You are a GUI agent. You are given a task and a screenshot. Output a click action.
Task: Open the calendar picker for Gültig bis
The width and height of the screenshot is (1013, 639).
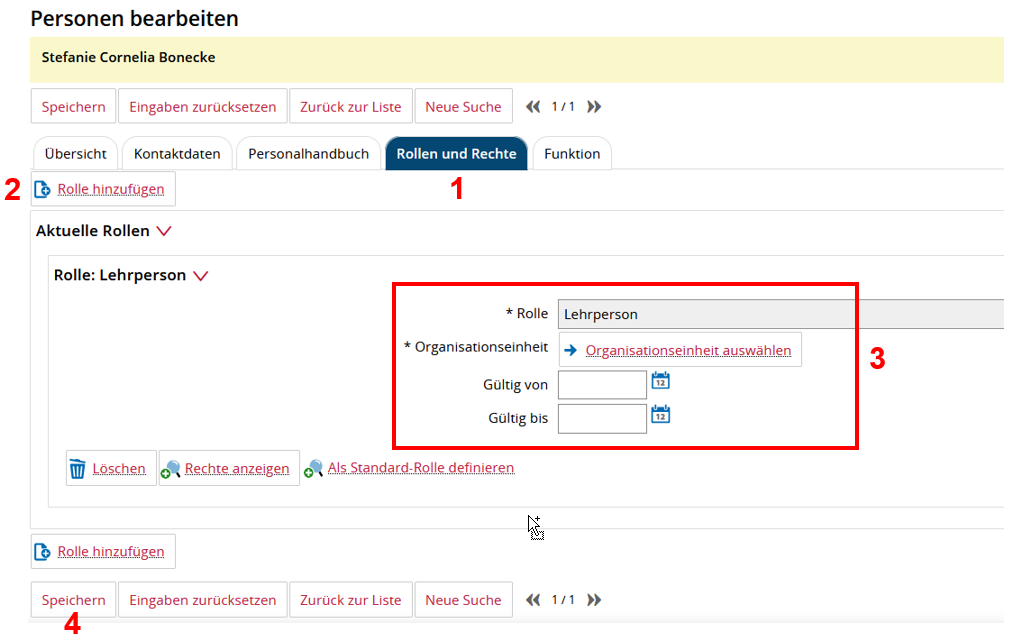pyautogui.click(x=660, y=414)
